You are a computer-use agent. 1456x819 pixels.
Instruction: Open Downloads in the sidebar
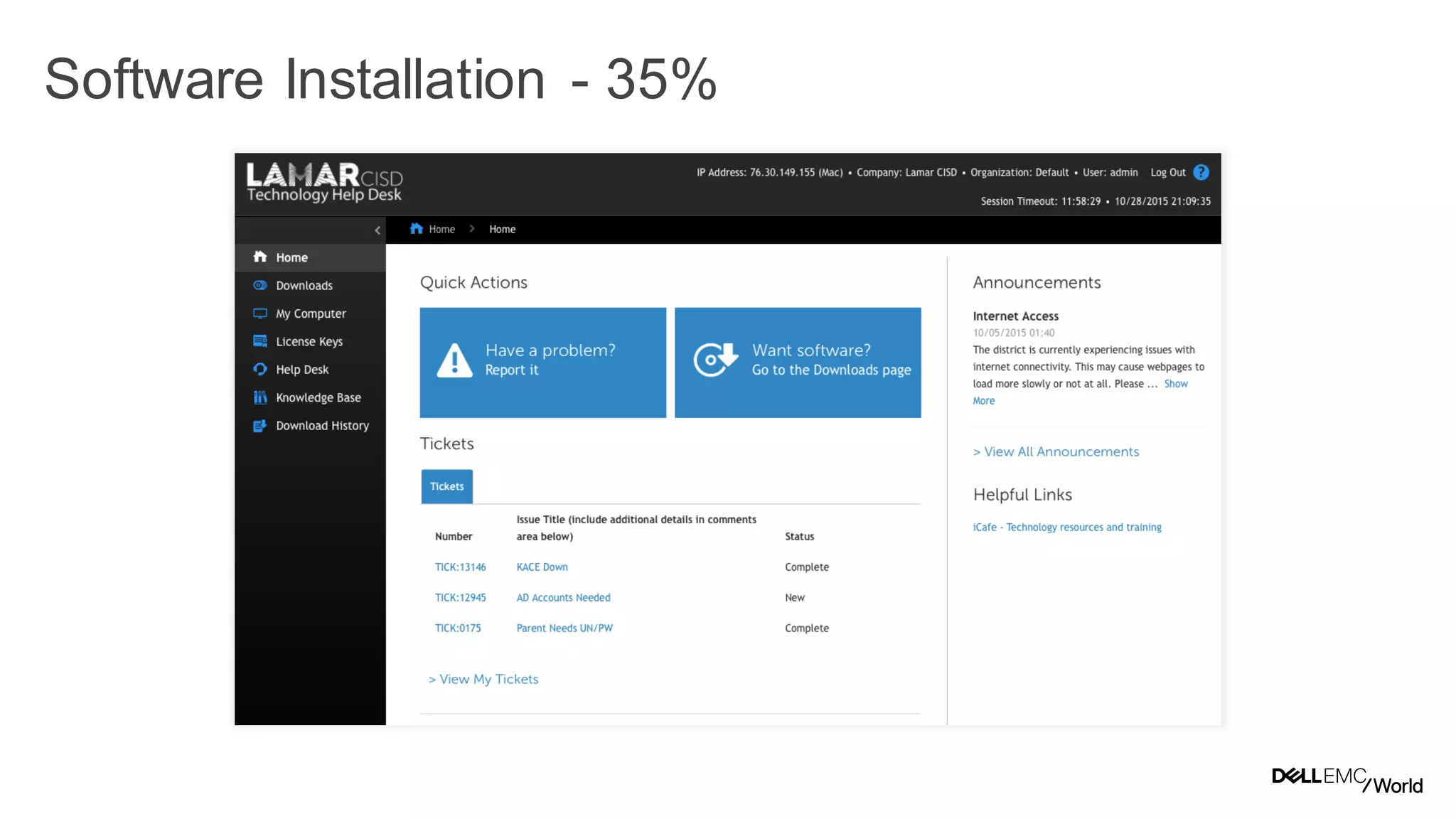click(311, 286)
